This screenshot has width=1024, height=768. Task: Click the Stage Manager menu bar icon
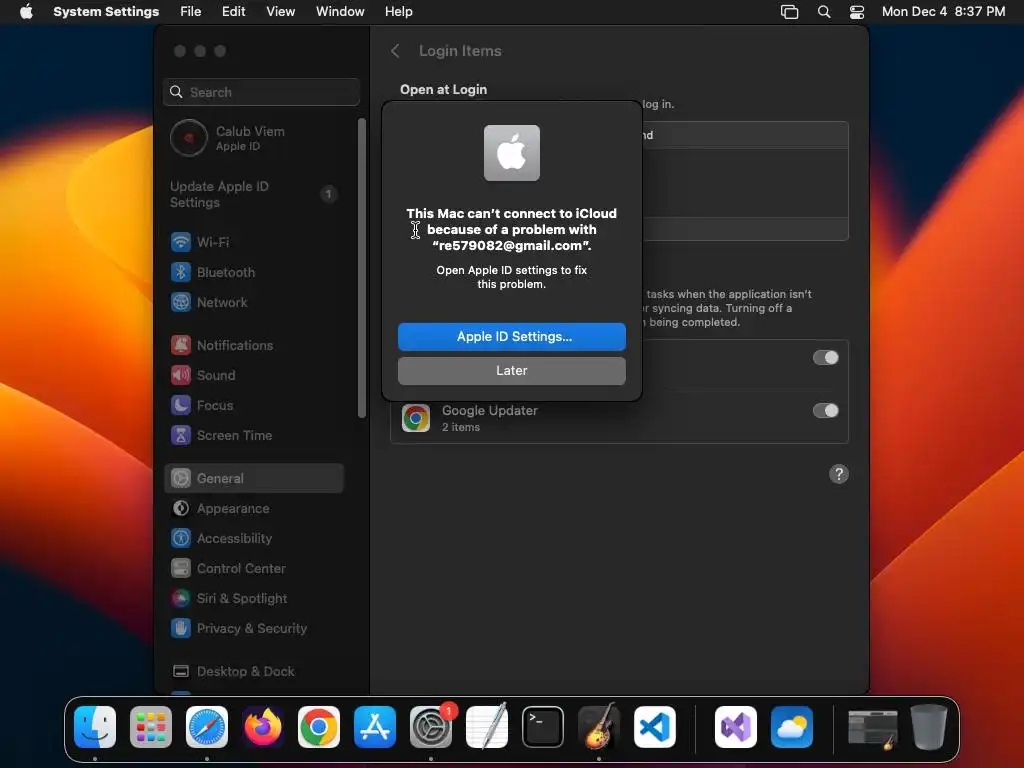pyautogui.click(x=790, y=12)
